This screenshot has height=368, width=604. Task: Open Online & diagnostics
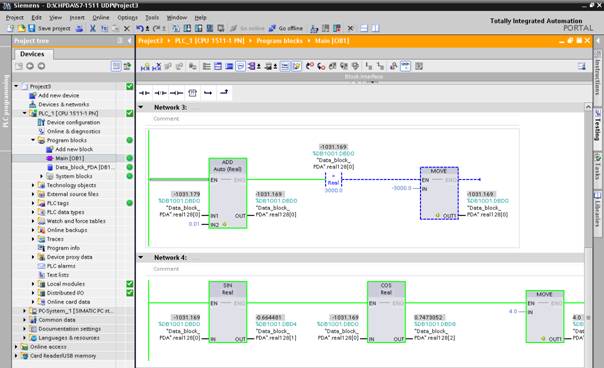click(73, 131)
